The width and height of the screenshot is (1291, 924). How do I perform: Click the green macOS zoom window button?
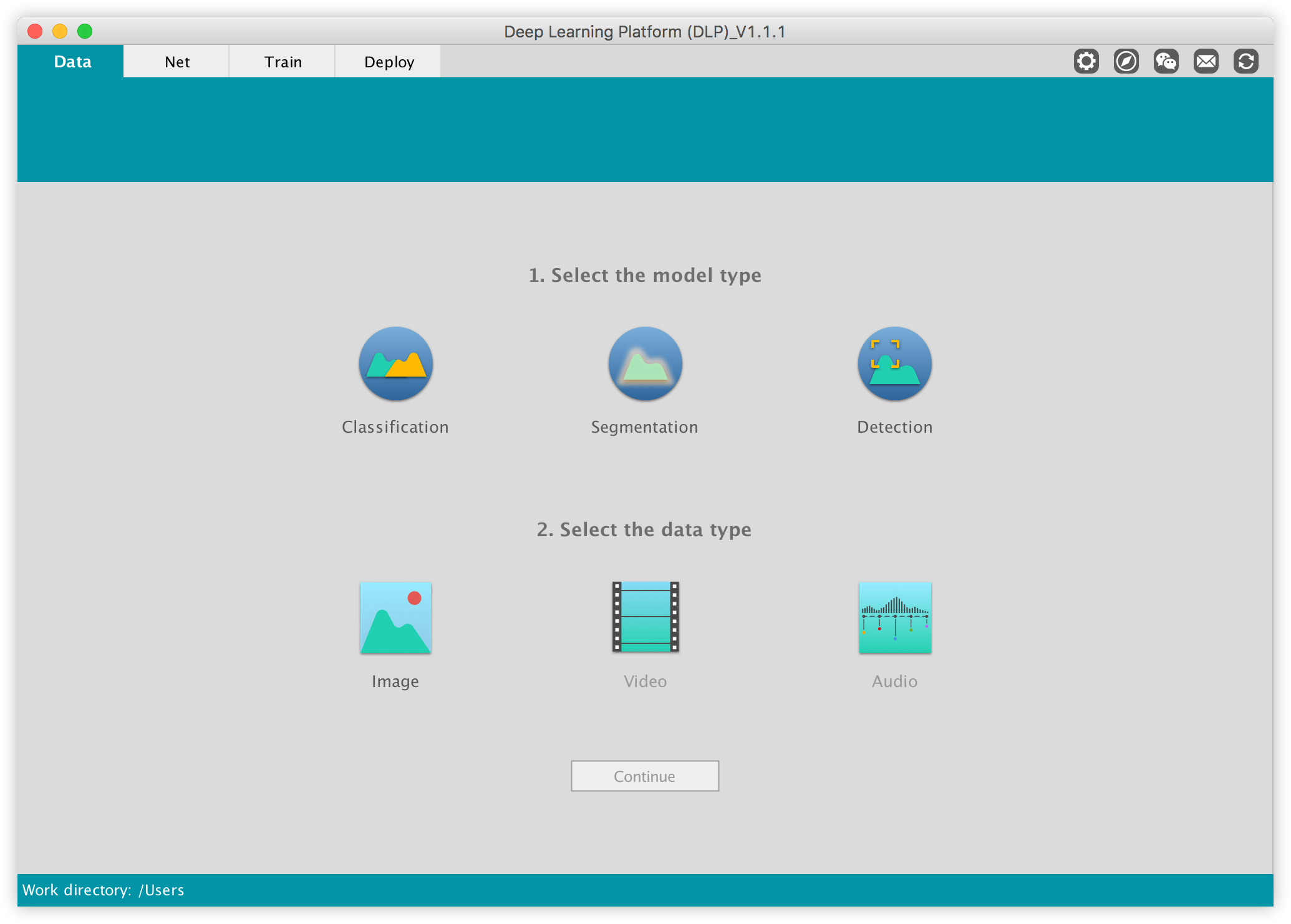pyautogui.click(x=85, y=31)
